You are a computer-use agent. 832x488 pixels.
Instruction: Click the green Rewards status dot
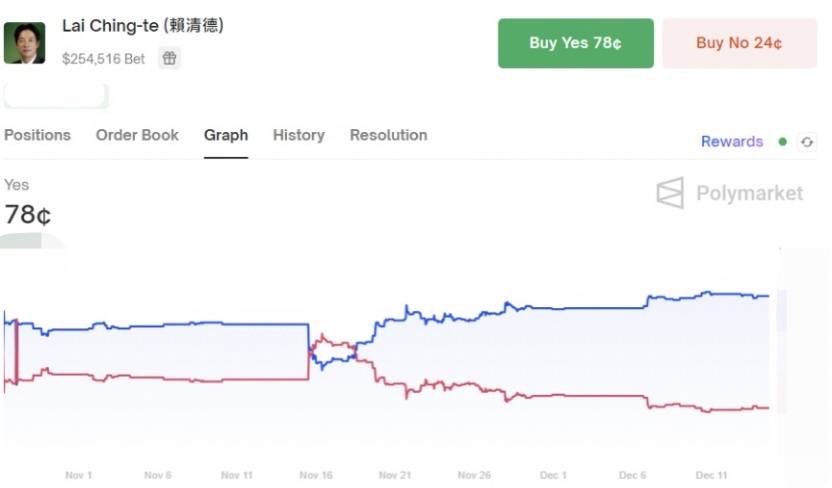783,142
